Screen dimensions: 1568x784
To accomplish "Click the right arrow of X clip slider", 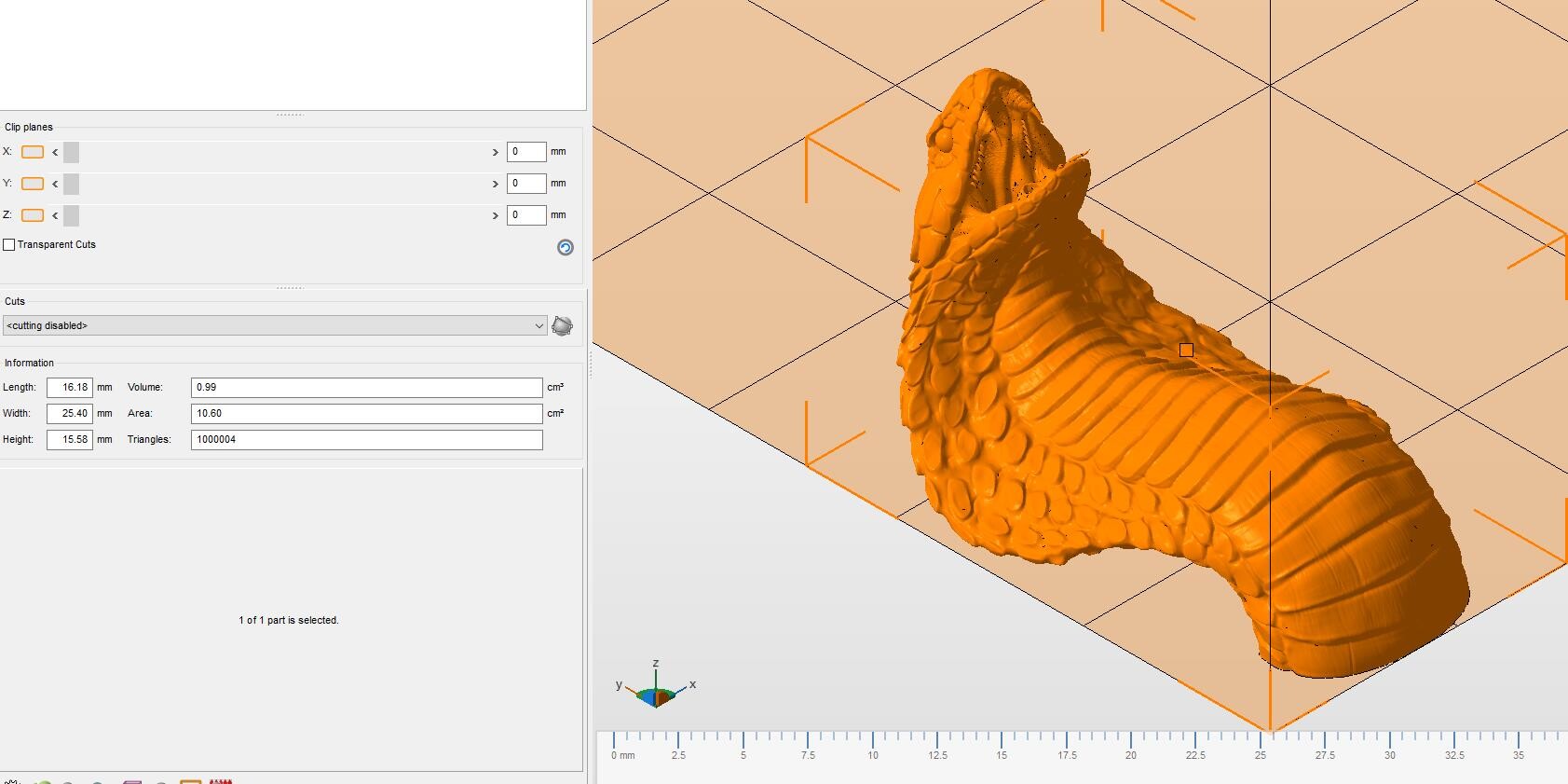I will (x=495, y=152).
